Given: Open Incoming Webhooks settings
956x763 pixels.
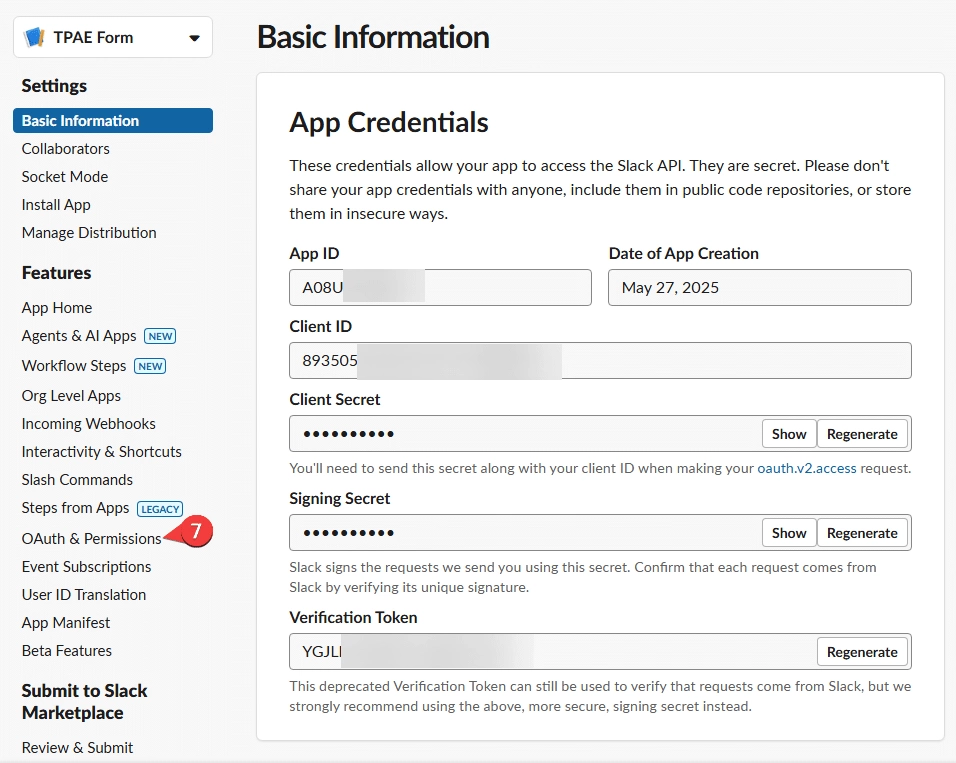Looking at the screenshot, I should pyautogui.click(x=89, y=424).
